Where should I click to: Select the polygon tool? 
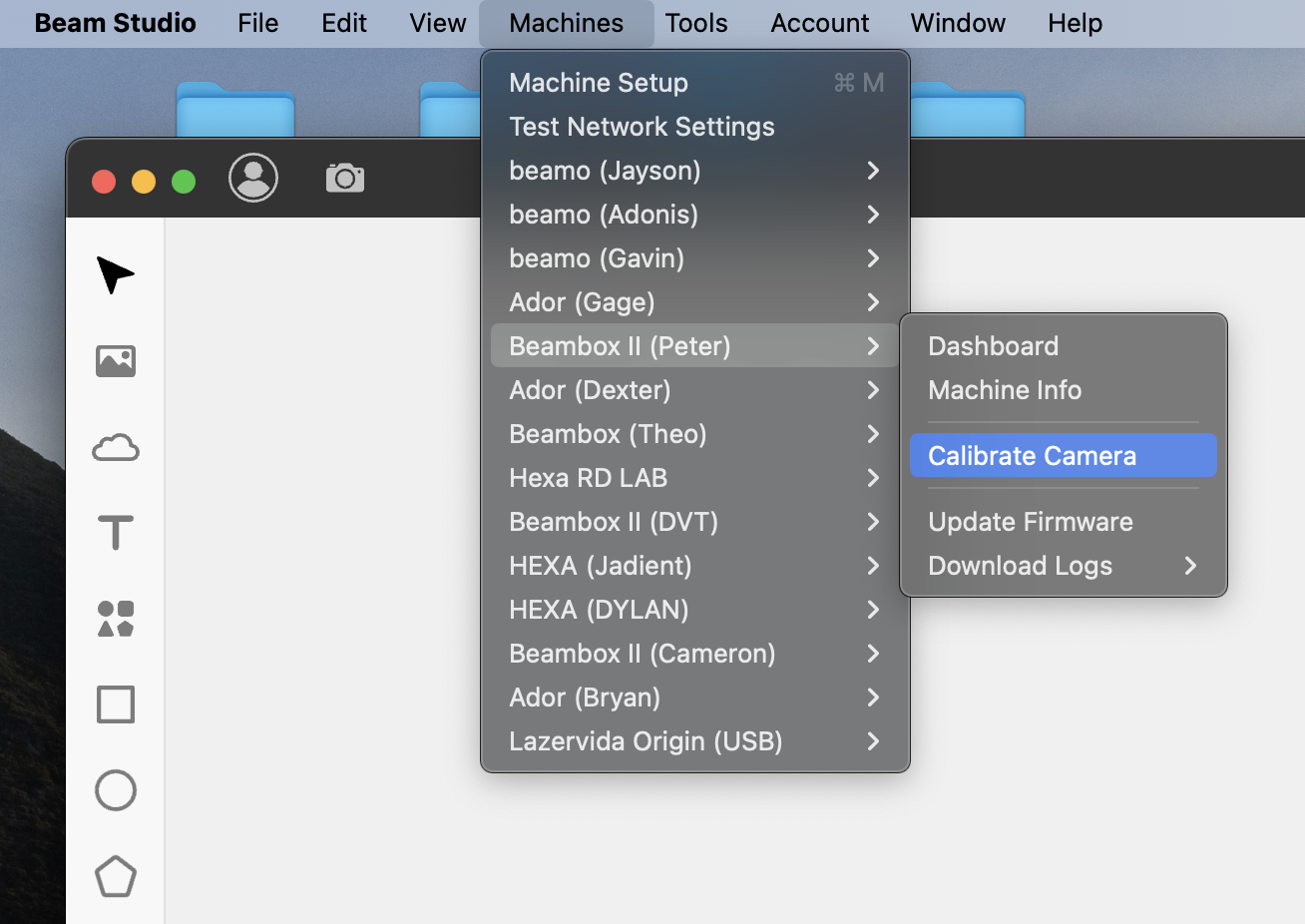pyautogui.click(x=116, y=876)
